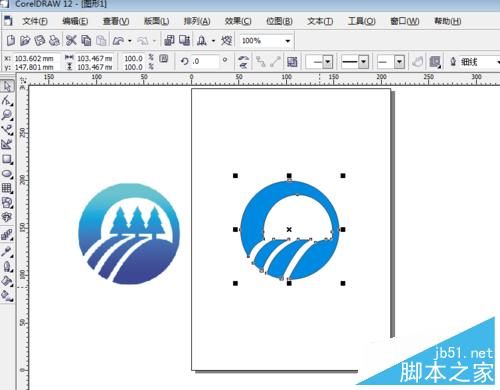
Task: Click the Paste toolbar icon
Action: pyautogui.click(x=101, y=41)
